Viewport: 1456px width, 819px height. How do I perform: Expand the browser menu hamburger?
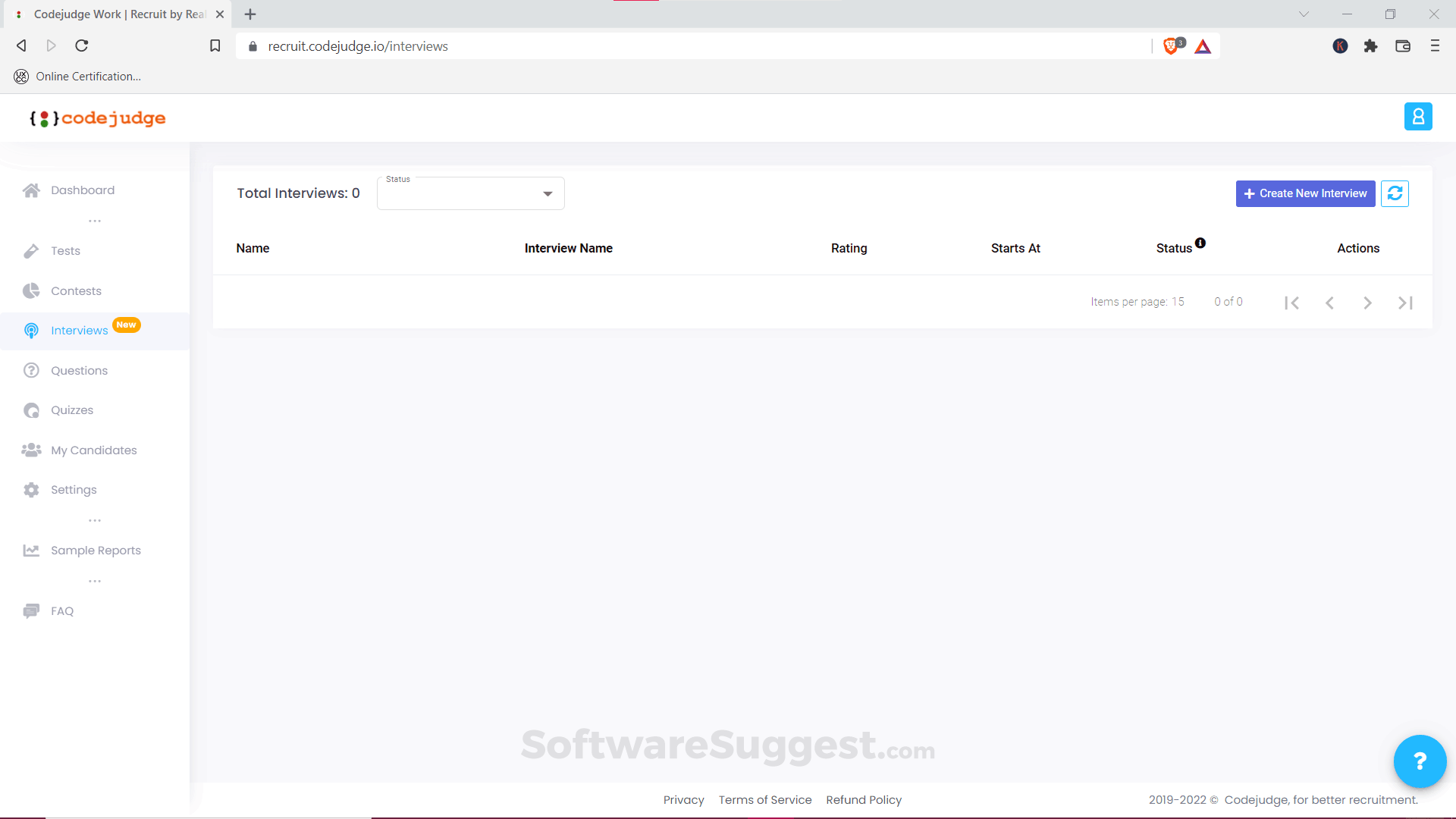[1435, 45]
